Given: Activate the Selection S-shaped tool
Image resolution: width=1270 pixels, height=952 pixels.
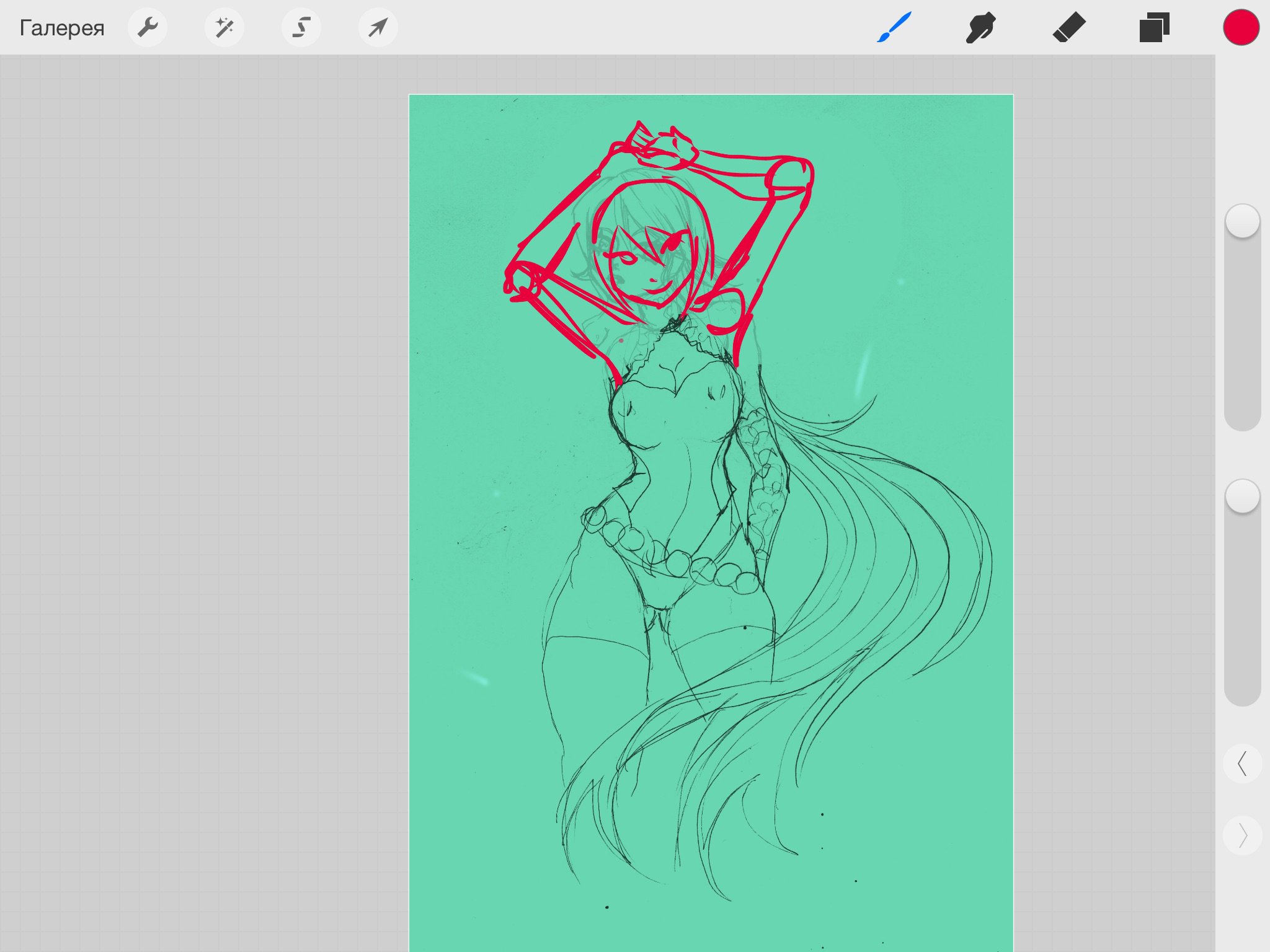Looking at the screenshot, I should pos(301,27).
